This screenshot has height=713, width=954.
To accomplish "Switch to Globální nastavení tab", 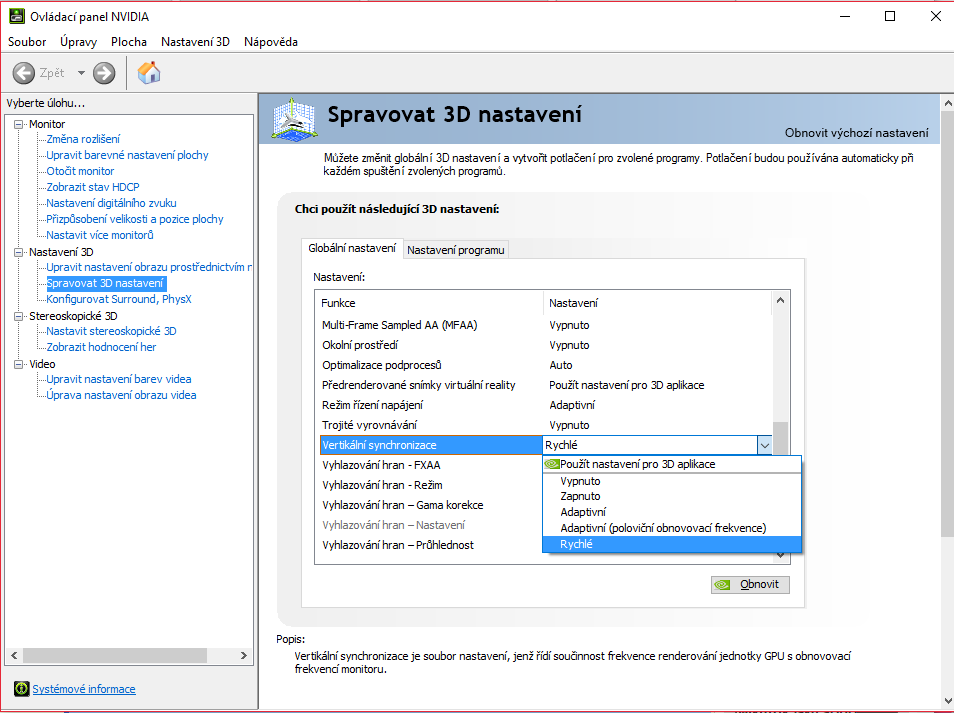I will 352,248.
